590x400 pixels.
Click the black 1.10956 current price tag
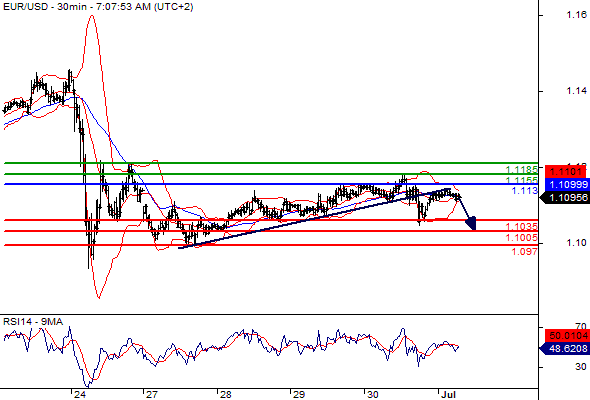pos(564,197)
